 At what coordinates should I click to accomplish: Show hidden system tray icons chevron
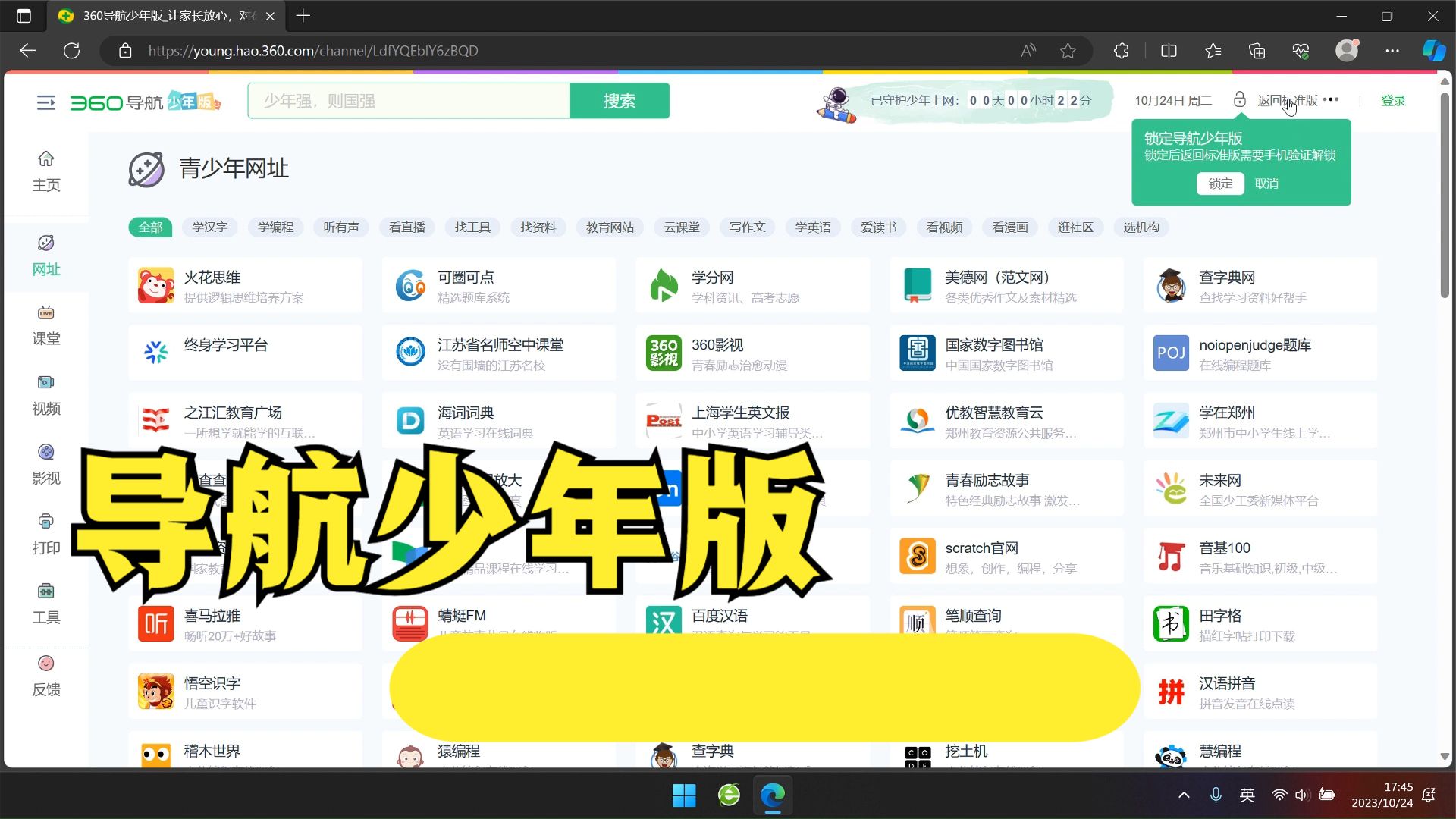(1184, 795)
